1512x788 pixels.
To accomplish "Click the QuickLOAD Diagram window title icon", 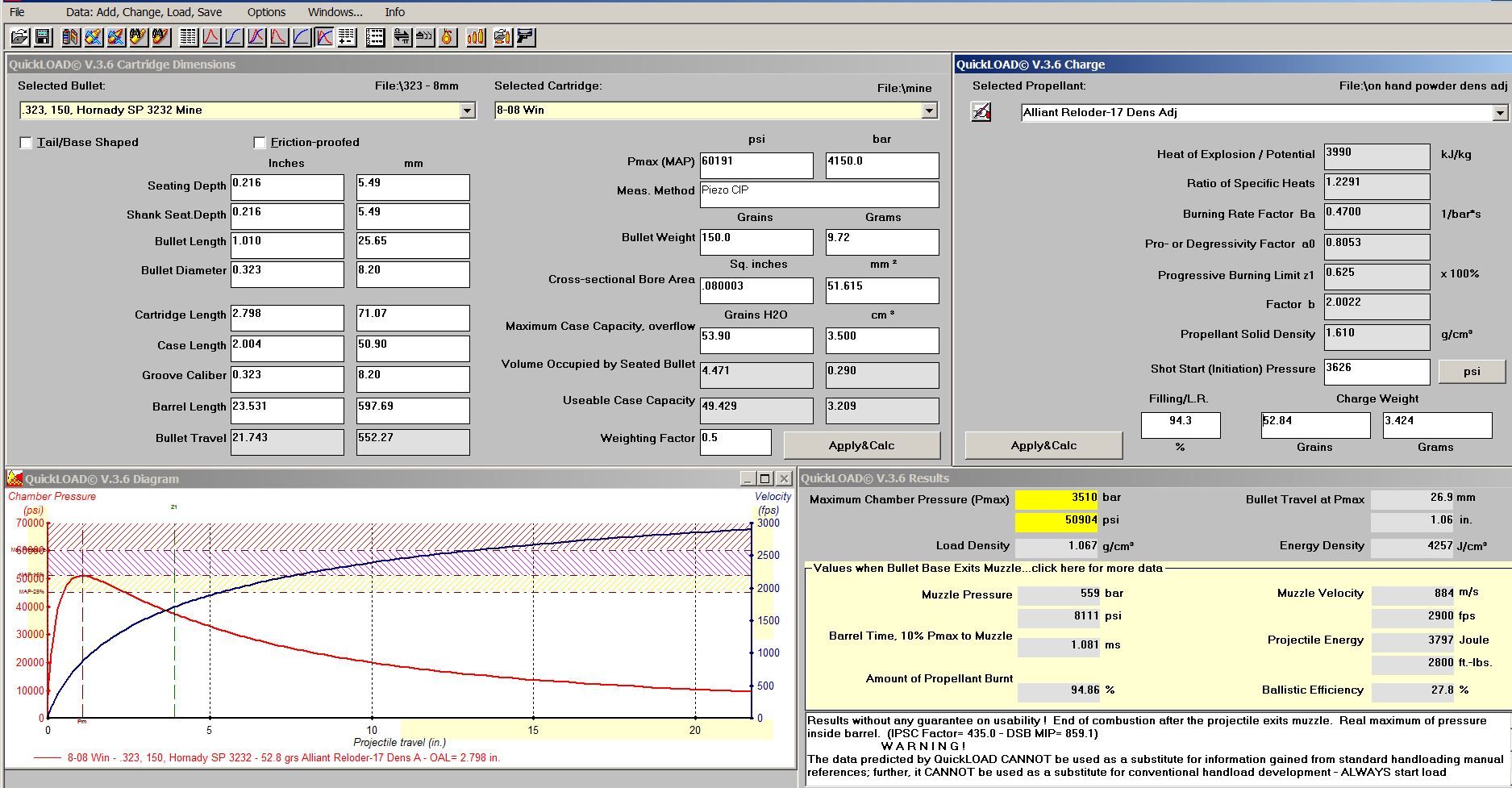I will [x=15, y=478].
